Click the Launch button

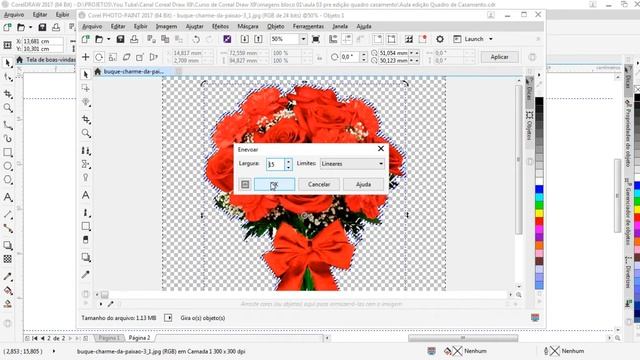tap(469, 39)
